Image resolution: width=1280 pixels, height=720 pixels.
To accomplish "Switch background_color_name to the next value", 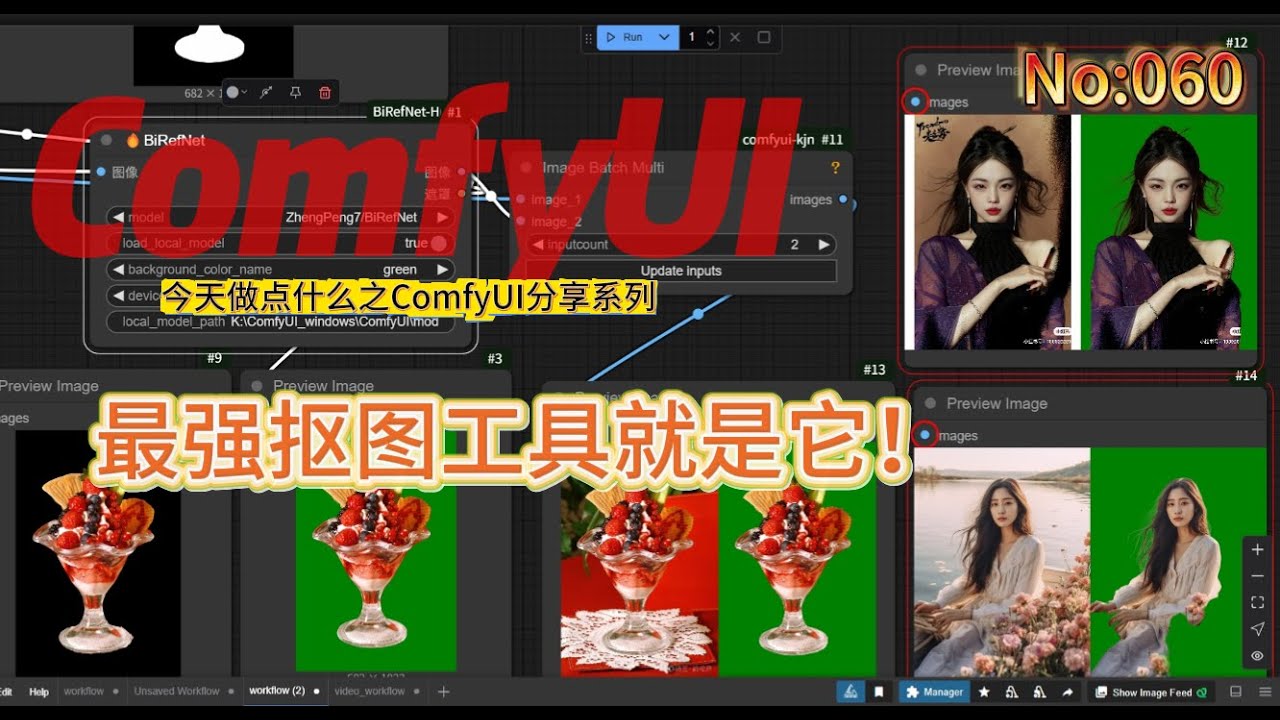I will click(442, 269).
